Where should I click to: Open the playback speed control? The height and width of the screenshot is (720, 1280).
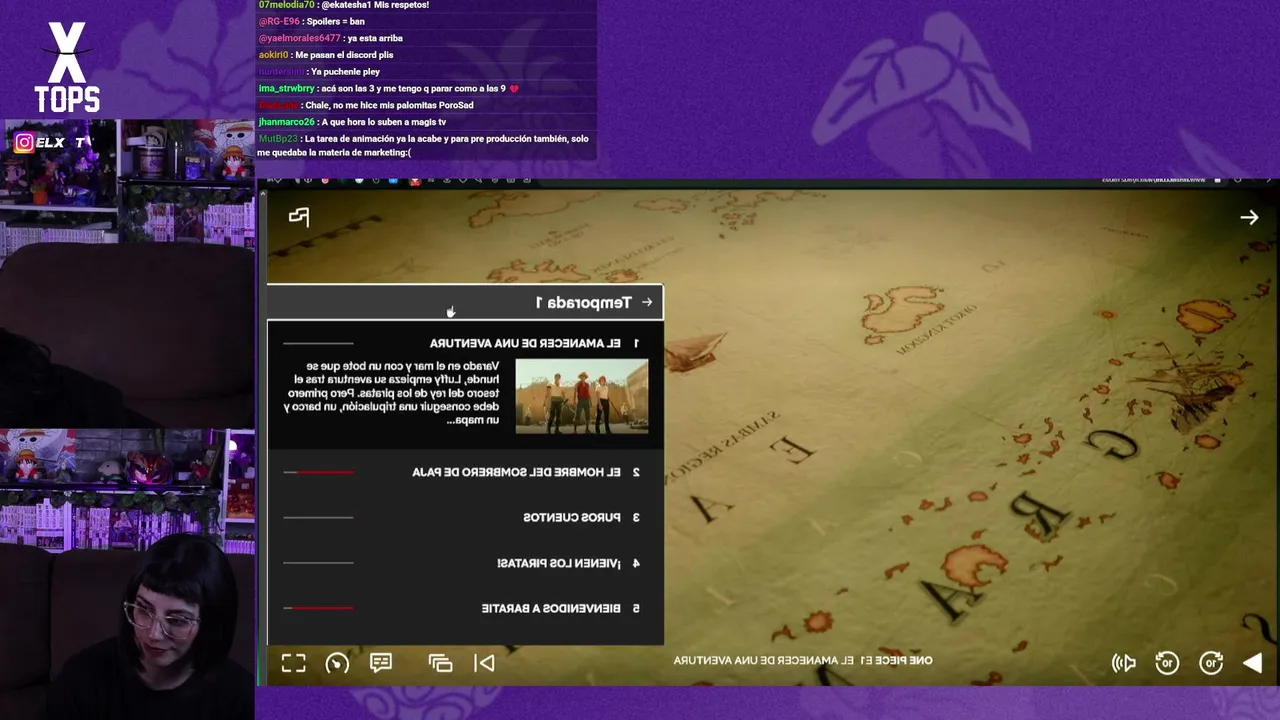point(337,663)
